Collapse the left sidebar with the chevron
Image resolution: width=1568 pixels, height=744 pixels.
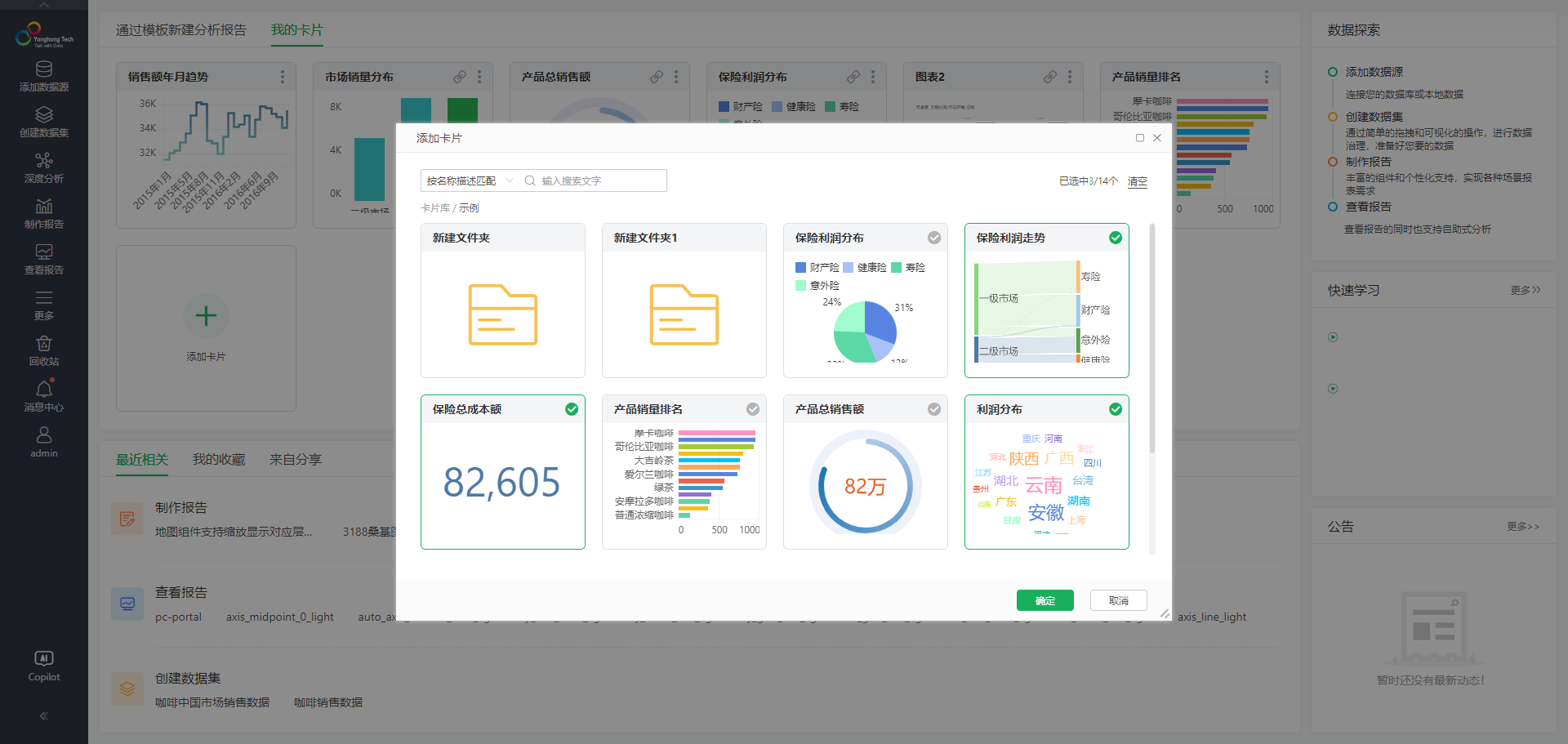click(43, 716)
